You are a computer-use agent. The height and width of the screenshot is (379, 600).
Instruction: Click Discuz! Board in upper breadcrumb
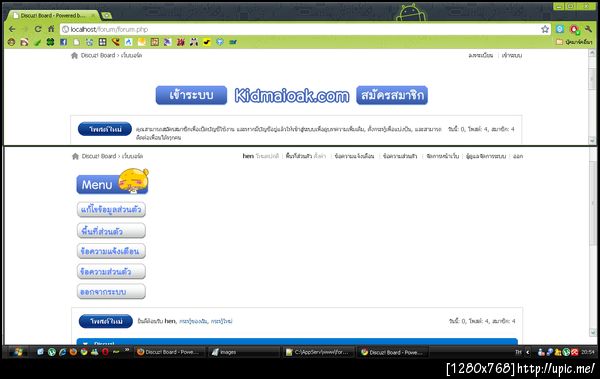click(x=98, y=56)
